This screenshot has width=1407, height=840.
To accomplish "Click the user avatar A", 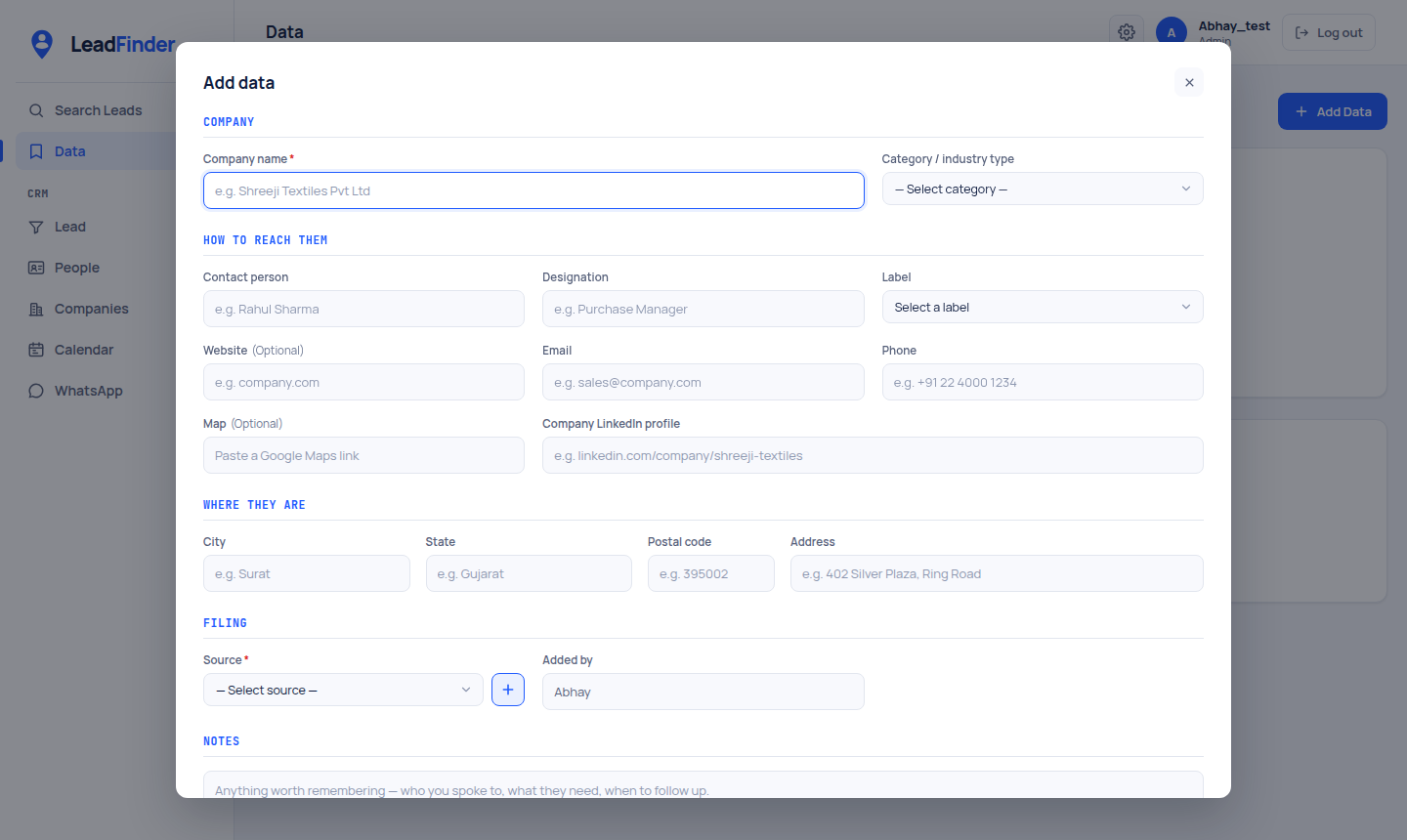I will tap(1172, 32).
